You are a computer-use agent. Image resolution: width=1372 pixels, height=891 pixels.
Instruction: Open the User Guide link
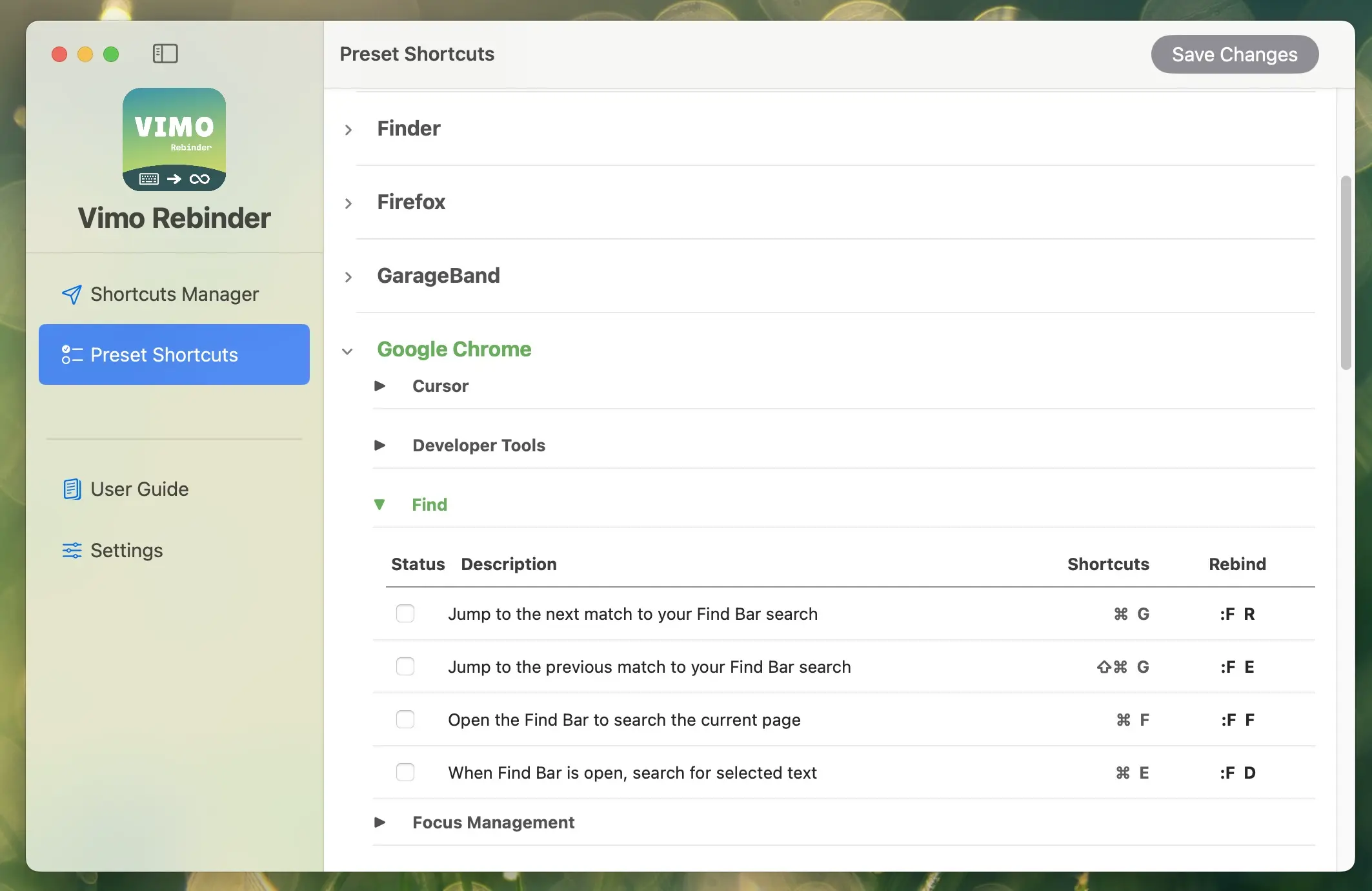click(139, 489)
